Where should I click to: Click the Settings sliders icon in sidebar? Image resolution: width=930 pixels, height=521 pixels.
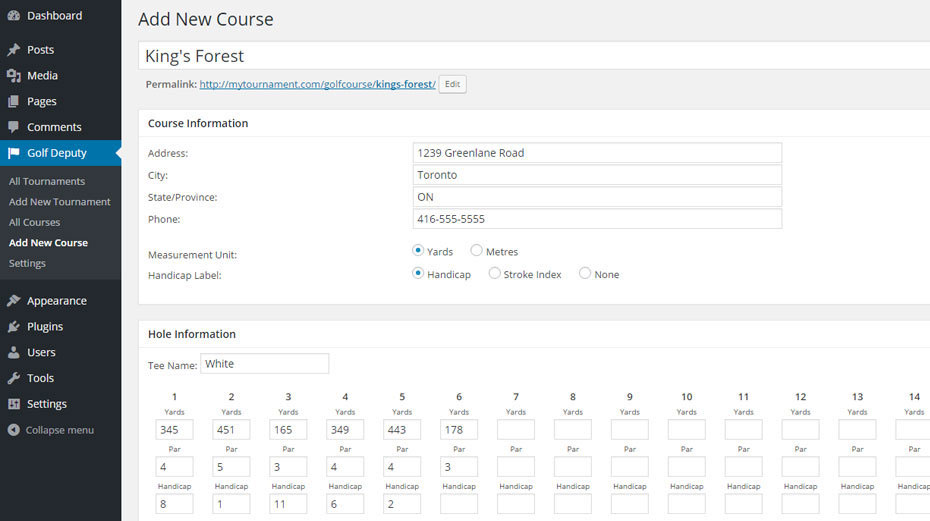click(x=14, y=404)
